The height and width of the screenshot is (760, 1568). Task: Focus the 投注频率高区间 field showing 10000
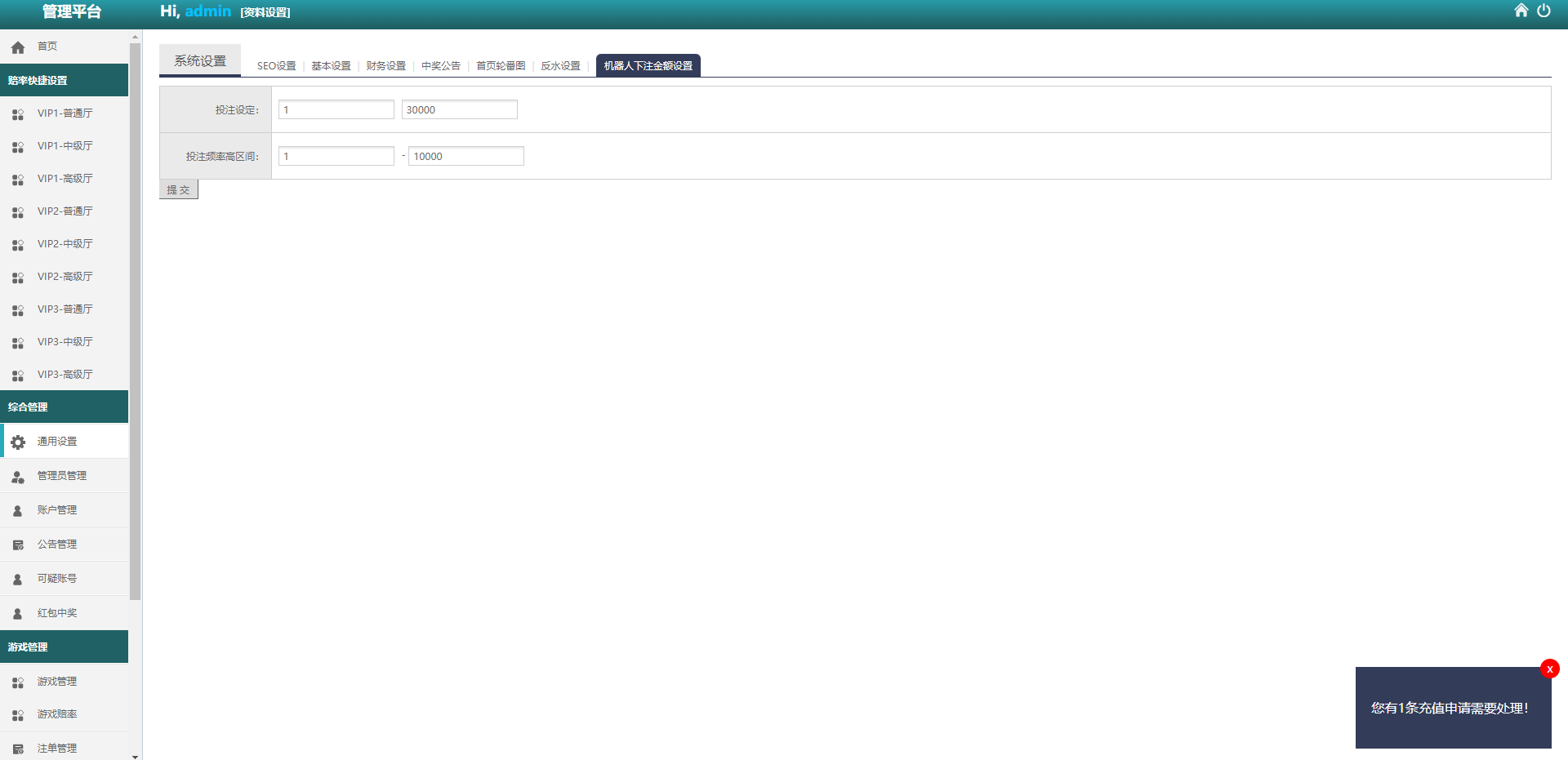pyautogui.click(x=465, y=157)
